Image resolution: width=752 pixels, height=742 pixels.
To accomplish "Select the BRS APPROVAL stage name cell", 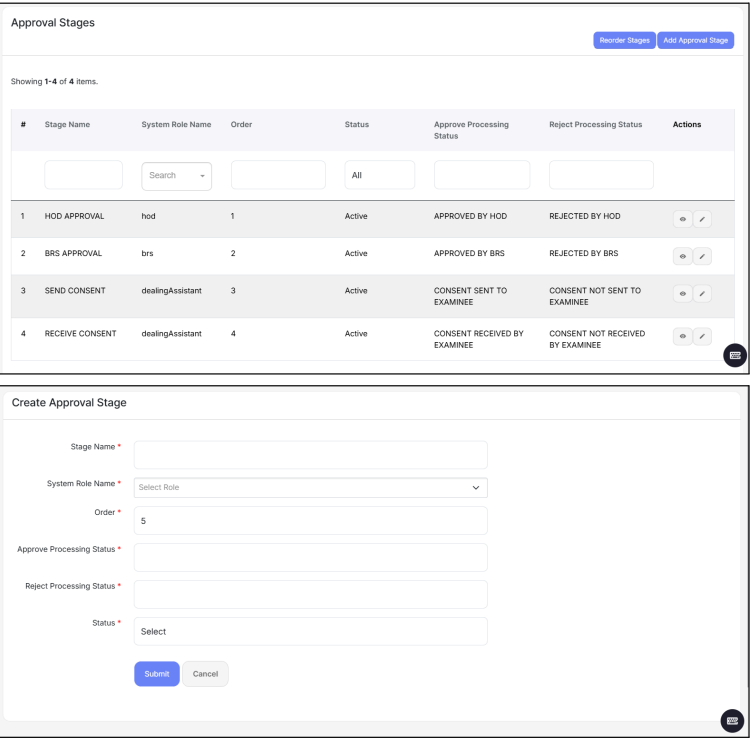I will pyautogui.click(x=73, y=253).
